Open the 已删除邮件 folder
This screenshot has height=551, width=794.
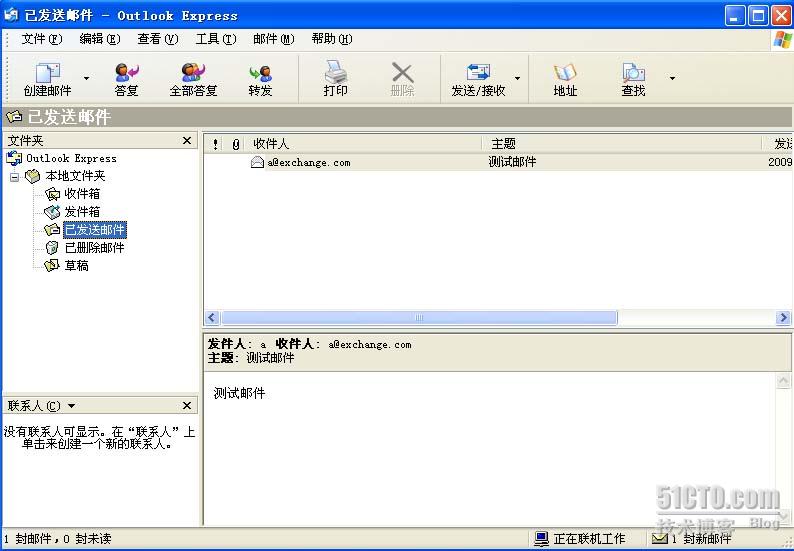coord(94,248)
